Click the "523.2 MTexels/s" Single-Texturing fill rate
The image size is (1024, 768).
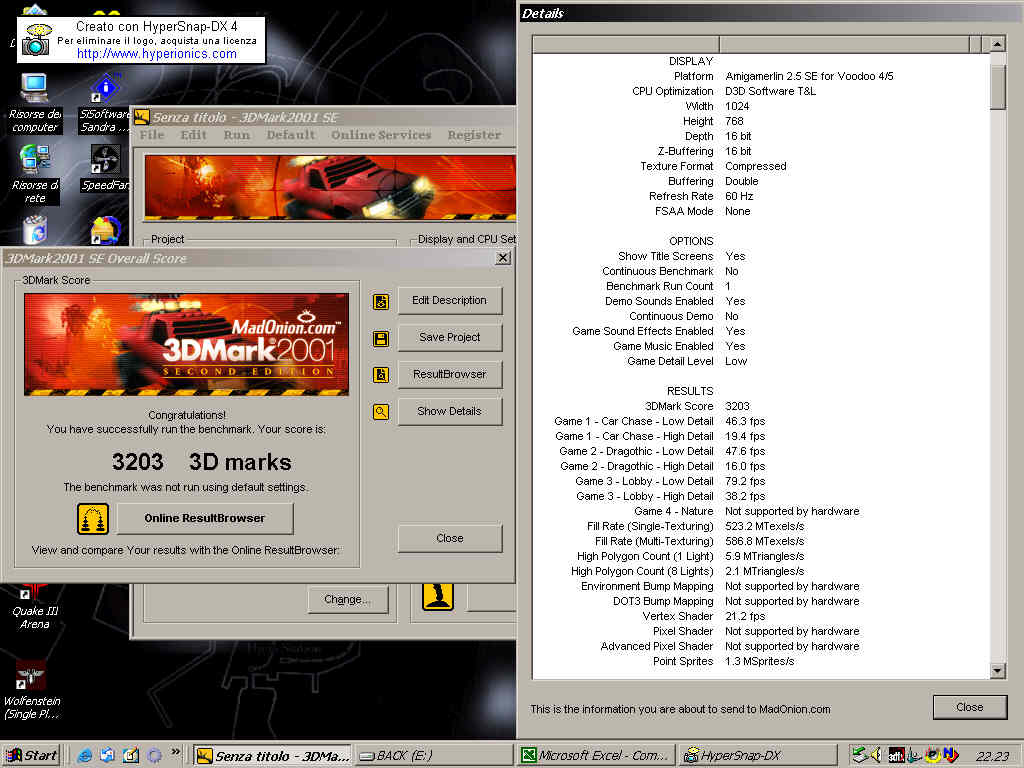point(765,526)
